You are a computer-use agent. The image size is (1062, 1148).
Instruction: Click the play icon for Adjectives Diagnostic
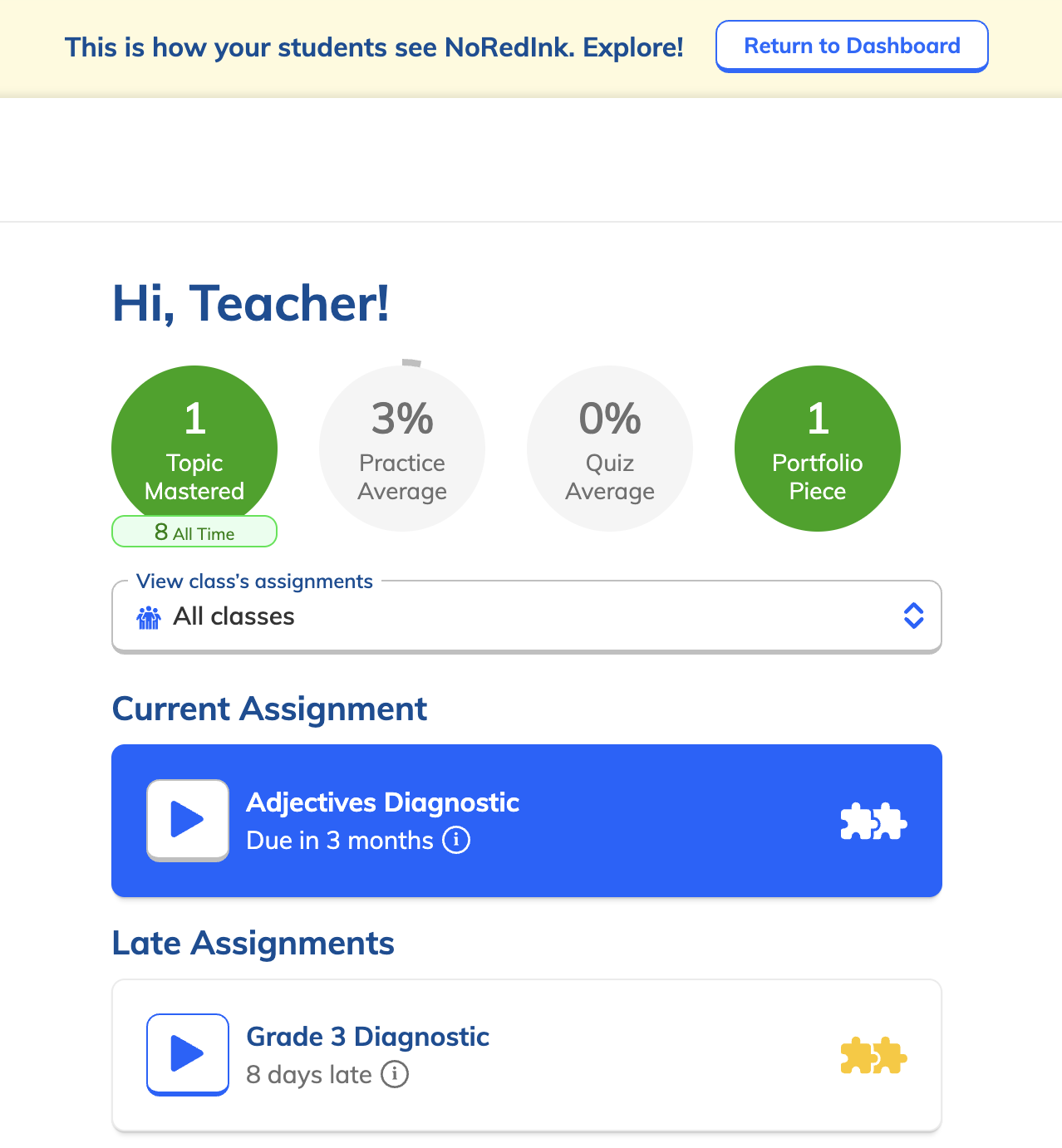[187, 820]
